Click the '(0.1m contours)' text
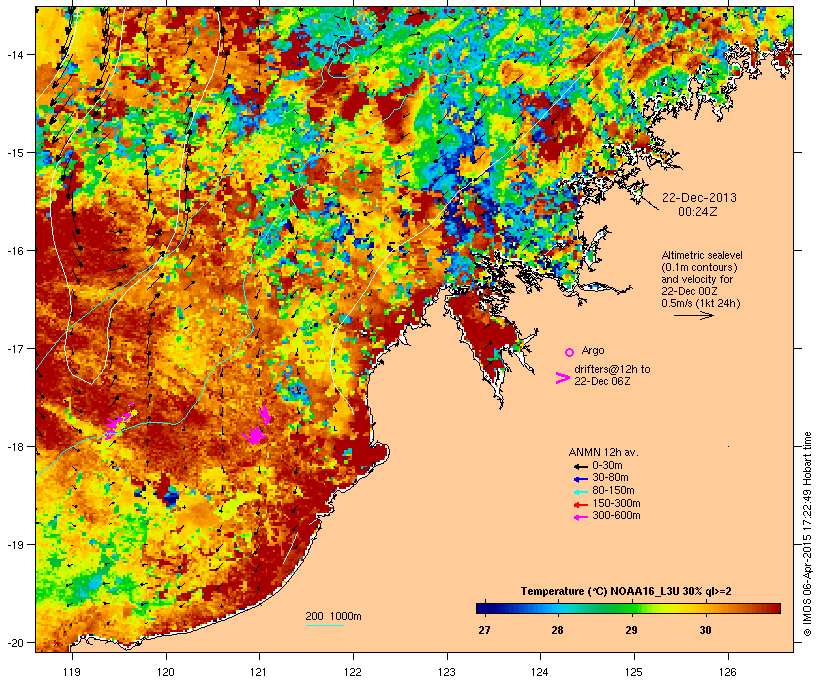The width and height of the screenshot is (820, 680). click(x=699, y=267)
